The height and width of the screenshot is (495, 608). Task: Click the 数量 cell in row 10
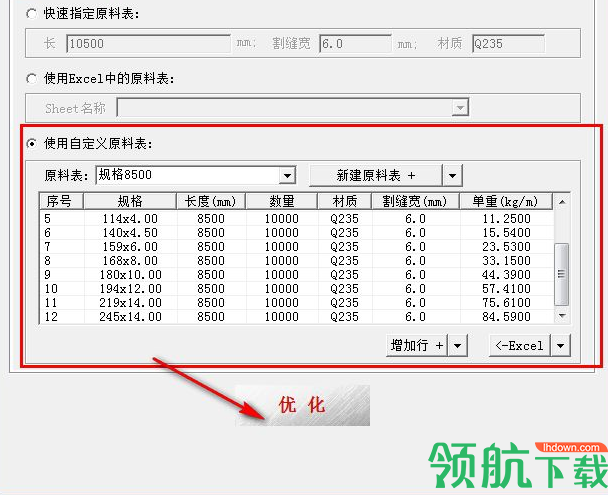(x=282, y=288)
